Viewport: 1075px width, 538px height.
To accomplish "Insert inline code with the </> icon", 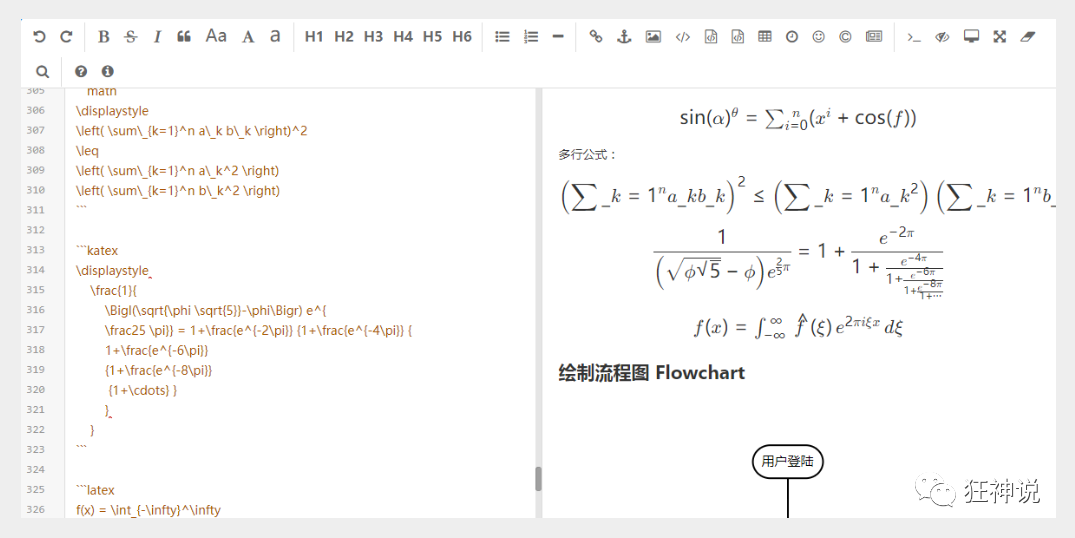I will tap(682, 36).
